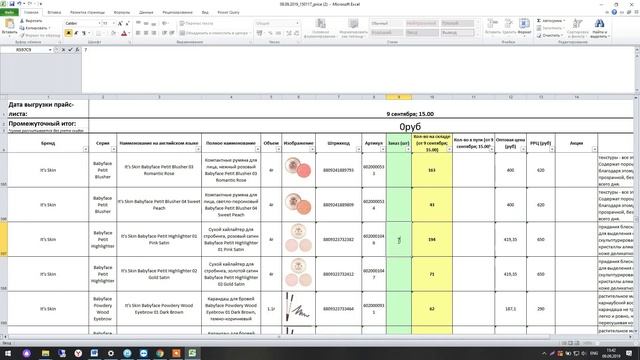Click the Align Right icon
Screen dimensions: 640x360
point(154,33)
